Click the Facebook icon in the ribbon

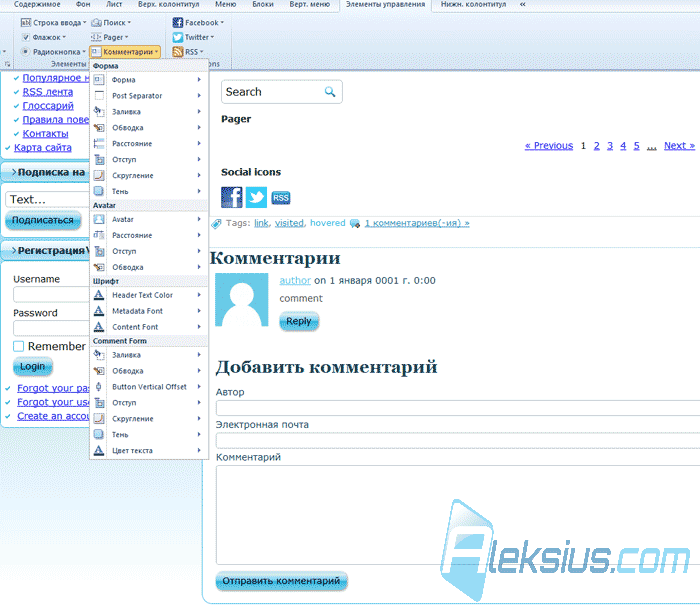[x=178, y=22]
